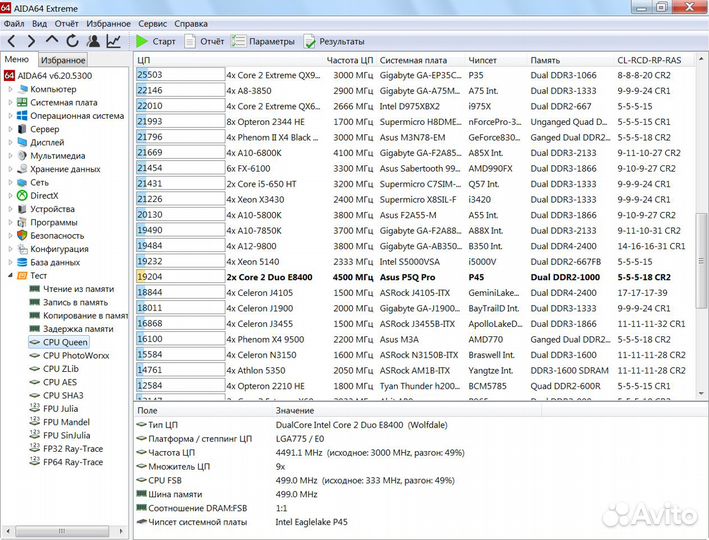Open the DirectX tree item
This screenshot has width=709, height=540.
coord(43,196)
